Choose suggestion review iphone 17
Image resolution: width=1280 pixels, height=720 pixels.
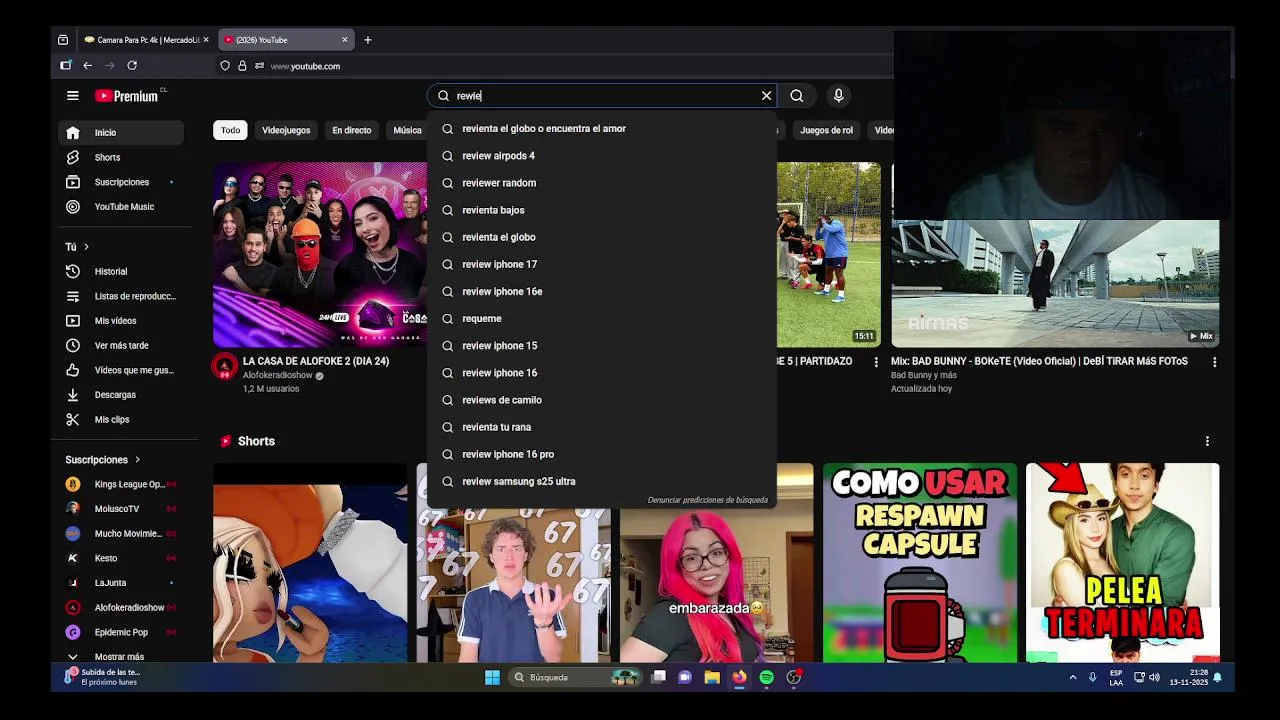[x=601, y=264]
